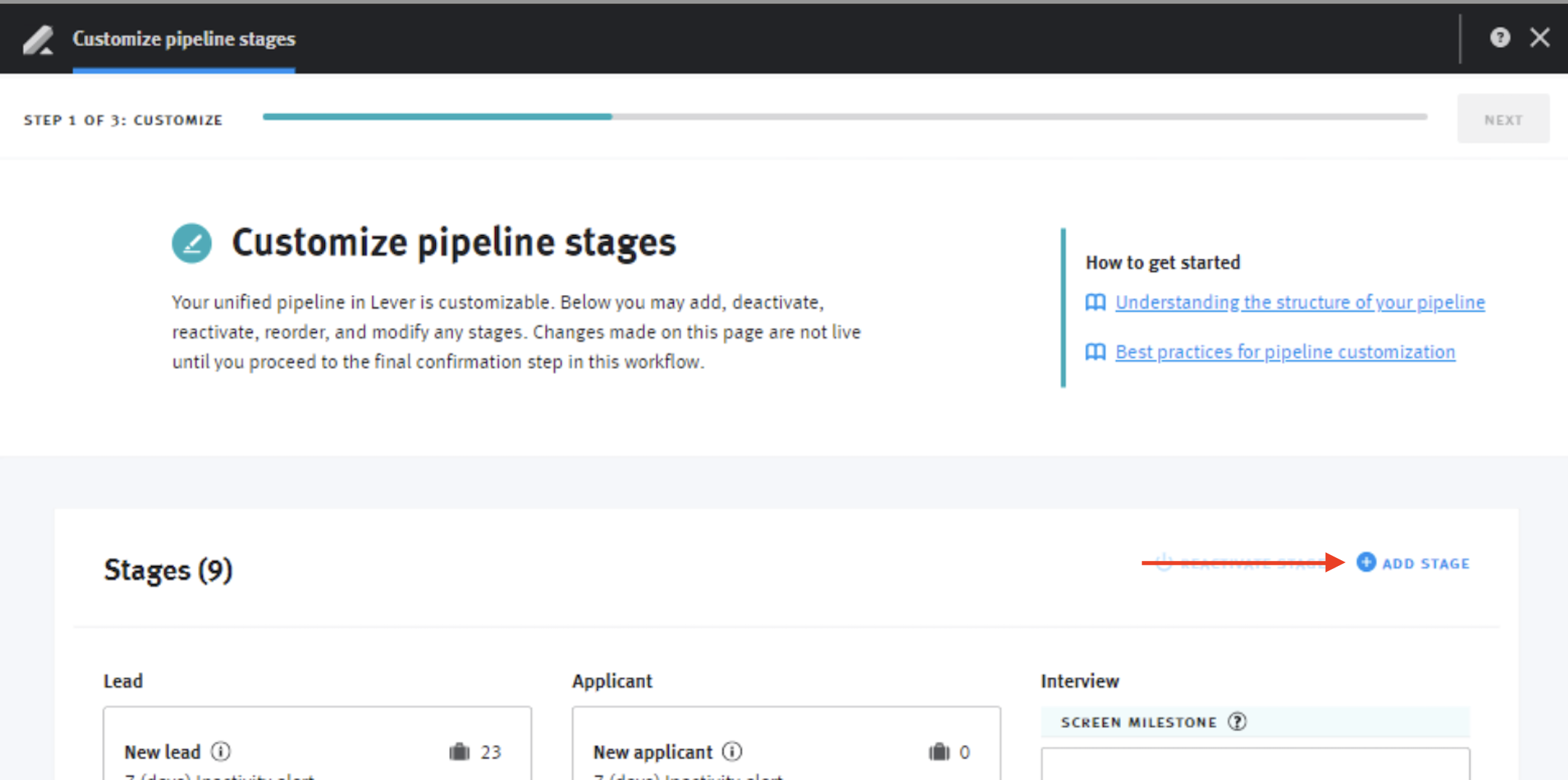Click book icon beside Understanding the structure link

1095,302
